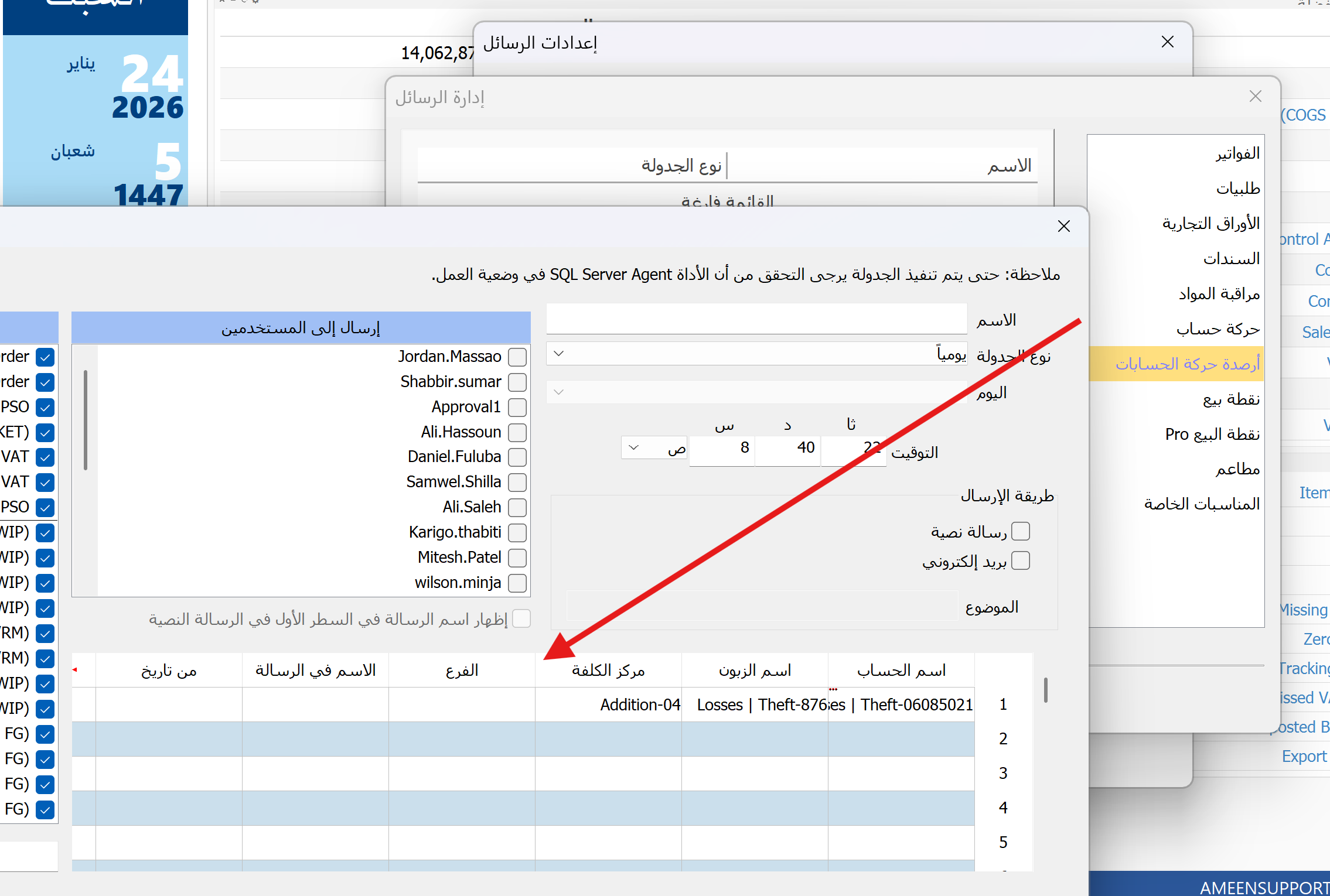The height and width of the screenshot is (896, 1330).
Task: Open the نوع الجدولة dropdown
Action: pos(559,354)
